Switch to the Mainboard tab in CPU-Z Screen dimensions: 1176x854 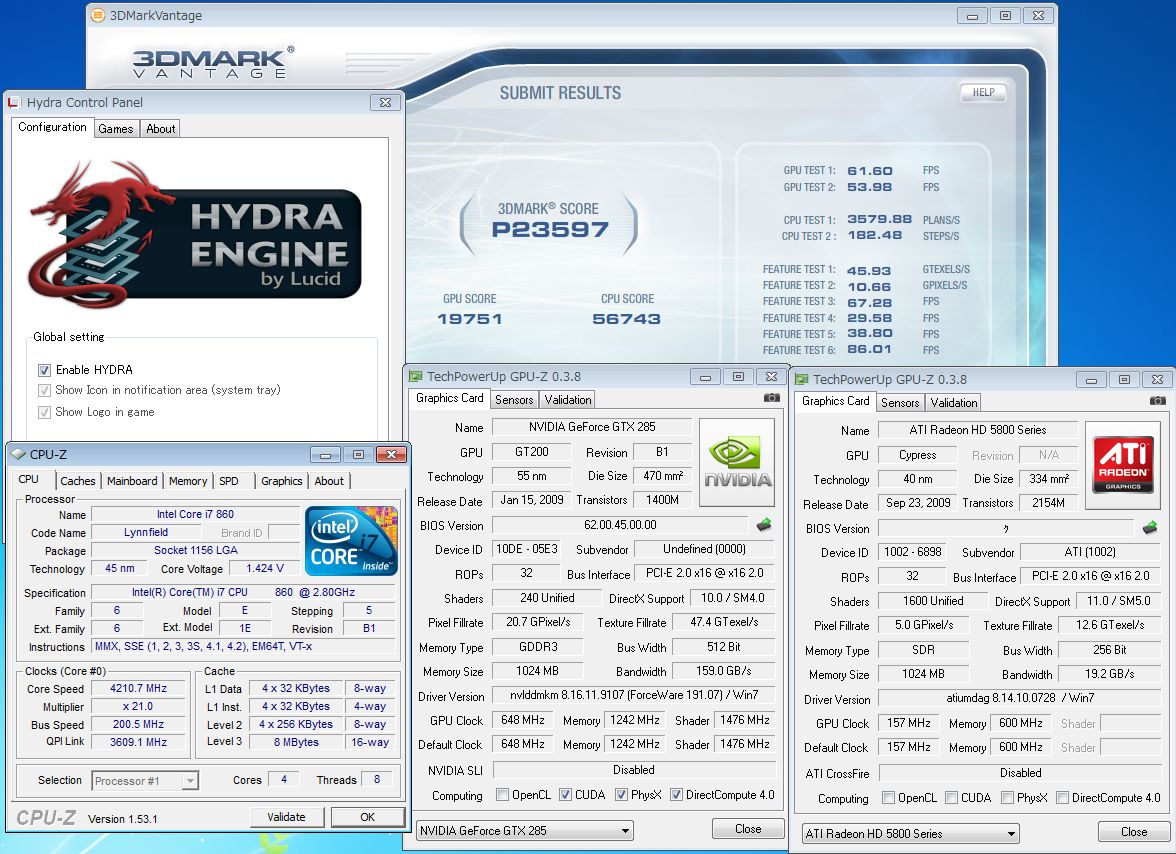[x=132, y=481]
